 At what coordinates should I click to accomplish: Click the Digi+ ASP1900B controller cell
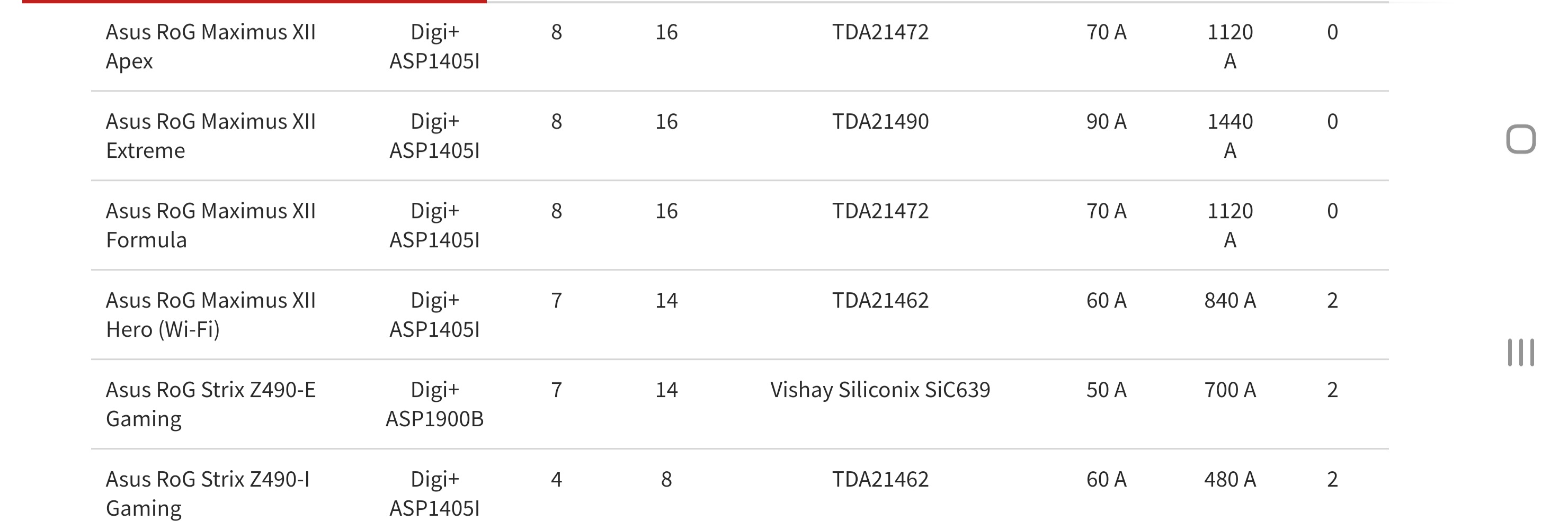pyautogui.click(x=434, y=404)
